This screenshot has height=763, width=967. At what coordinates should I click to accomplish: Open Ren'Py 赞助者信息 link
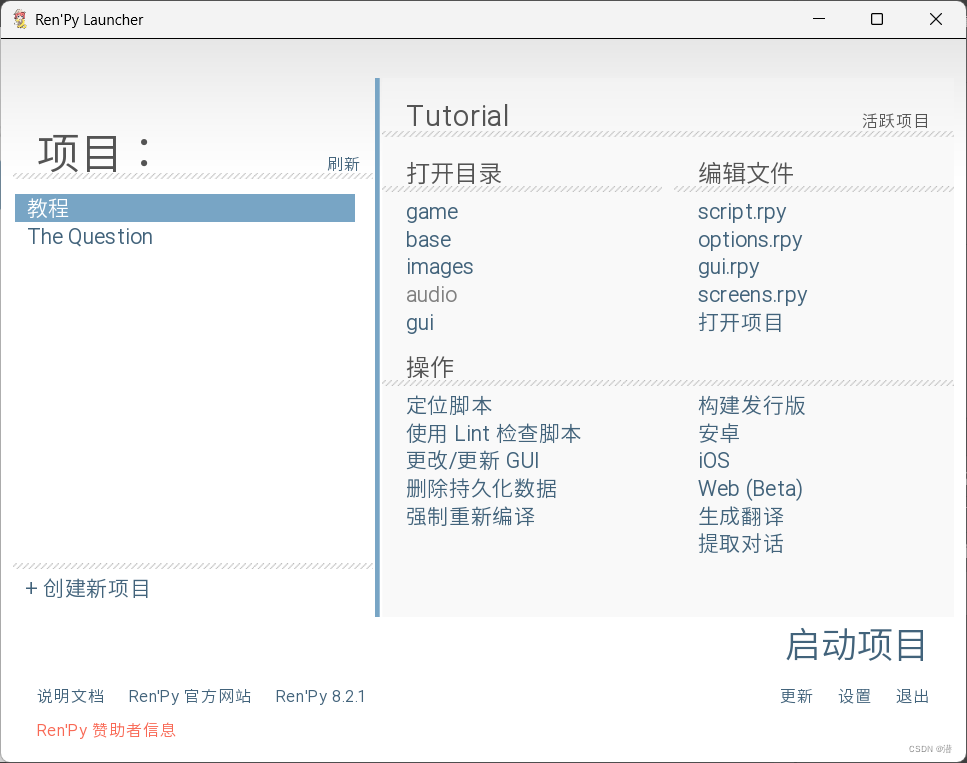click(106, 730)
